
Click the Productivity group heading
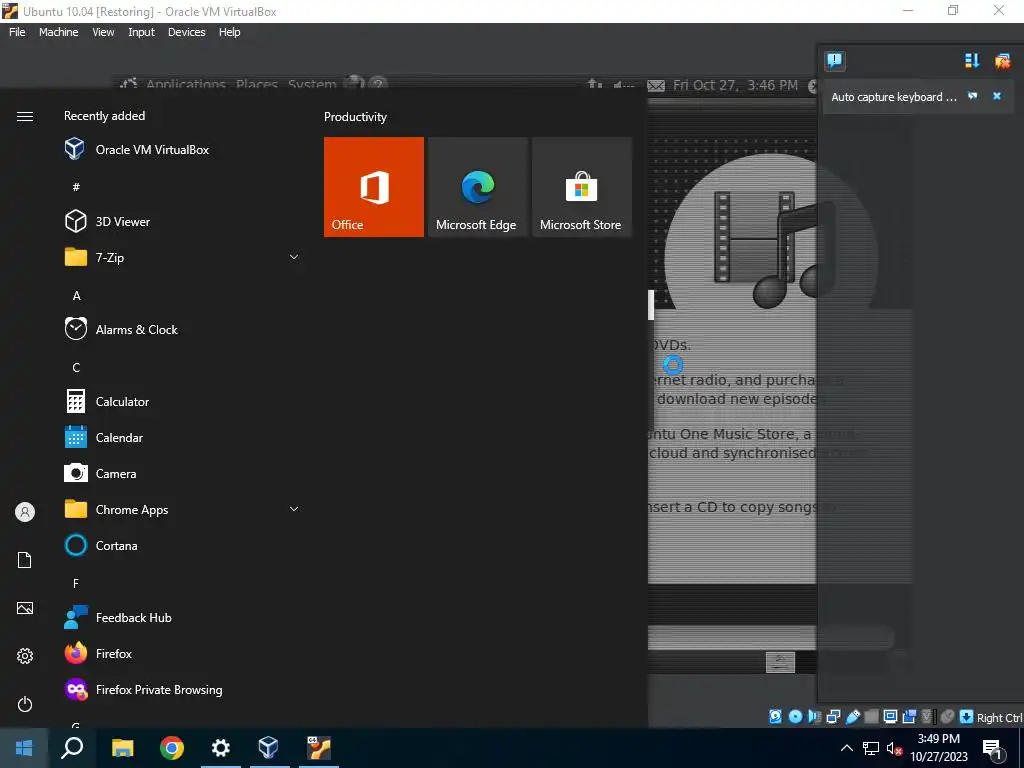click(x=355, y=117)
